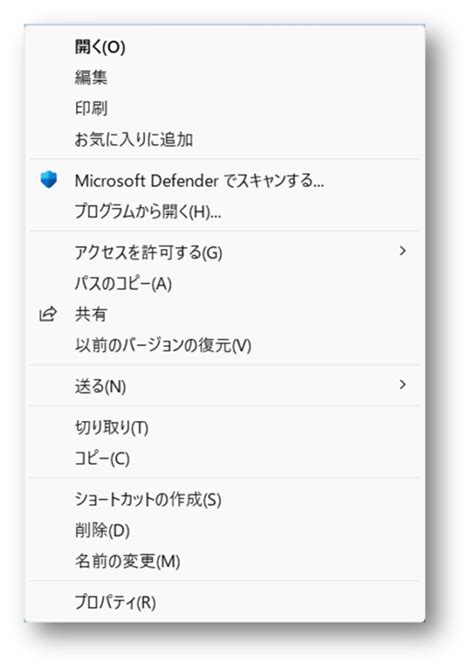
Task: Click the Microsoft Defender shield icon
Action: (x=48, y=180)
